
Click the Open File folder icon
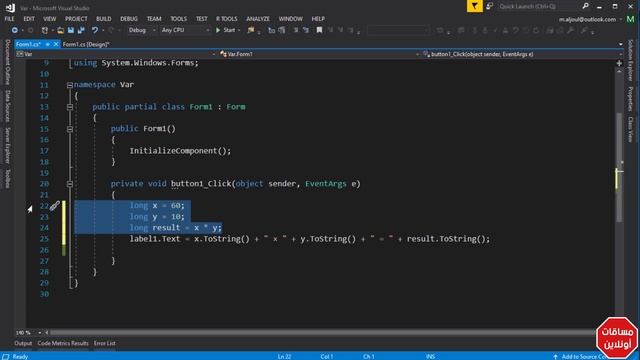[60, 30]
